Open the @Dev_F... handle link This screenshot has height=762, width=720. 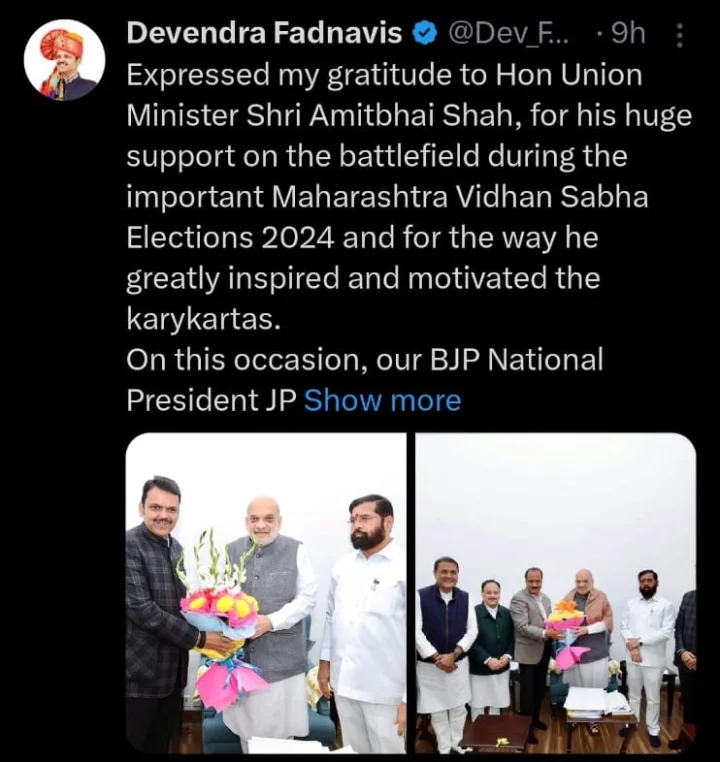tap(507, 34)
